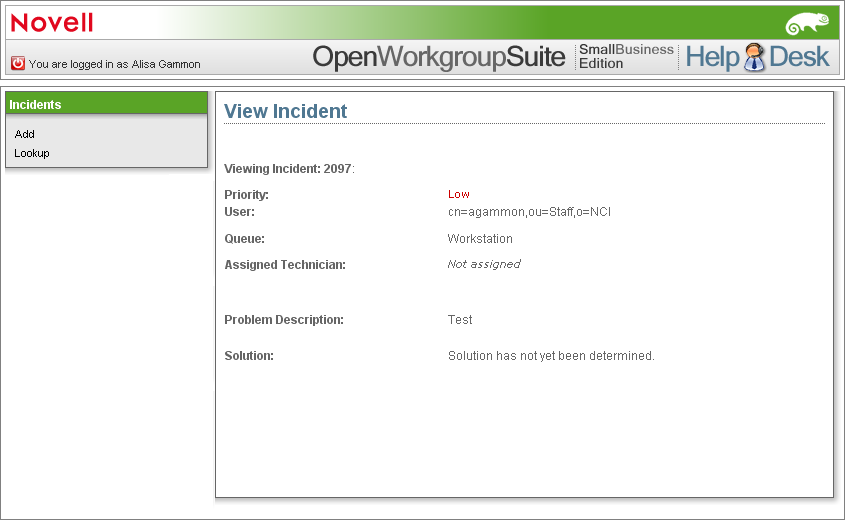Viewport: 845px width, 520px height.
Task: Click the 'Assigned Technician:' label
Action: (x=285, y=265)
